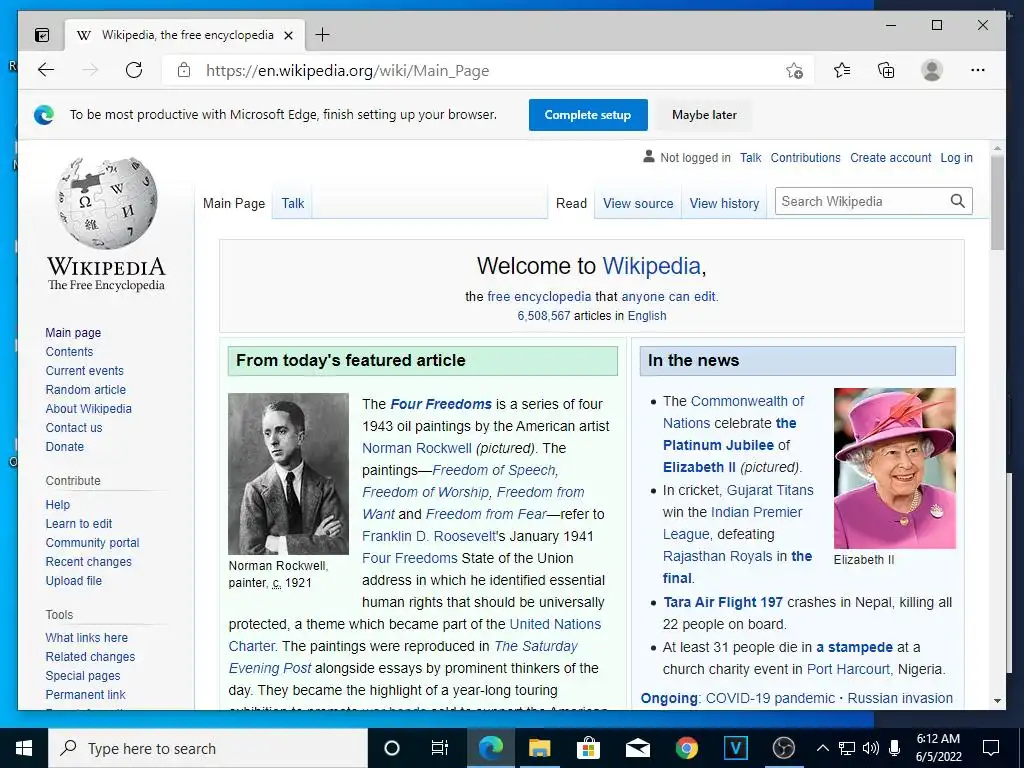1024x768 pixels.
Task: Click the taskbar search box
Action: 208,748
